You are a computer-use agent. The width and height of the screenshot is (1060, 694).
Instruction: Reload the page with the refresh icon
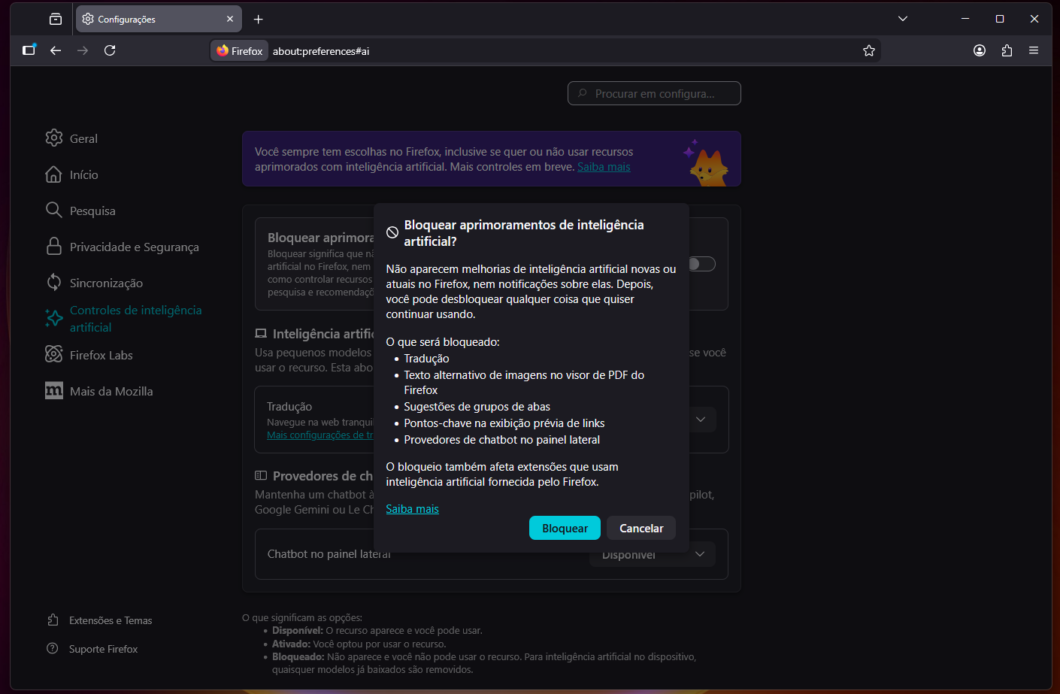pyautogui.click(x=110, y=50)
